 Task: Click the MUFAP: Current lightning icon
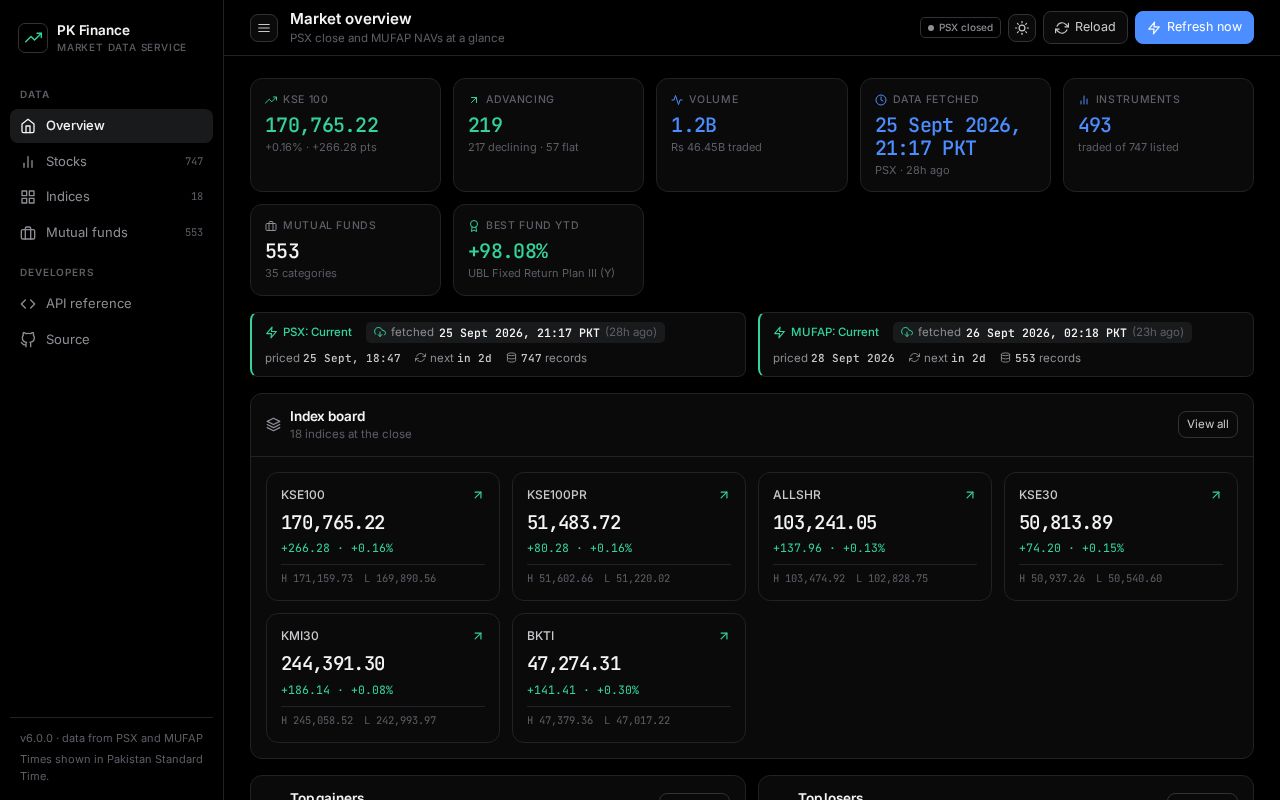tap(779, 332)
